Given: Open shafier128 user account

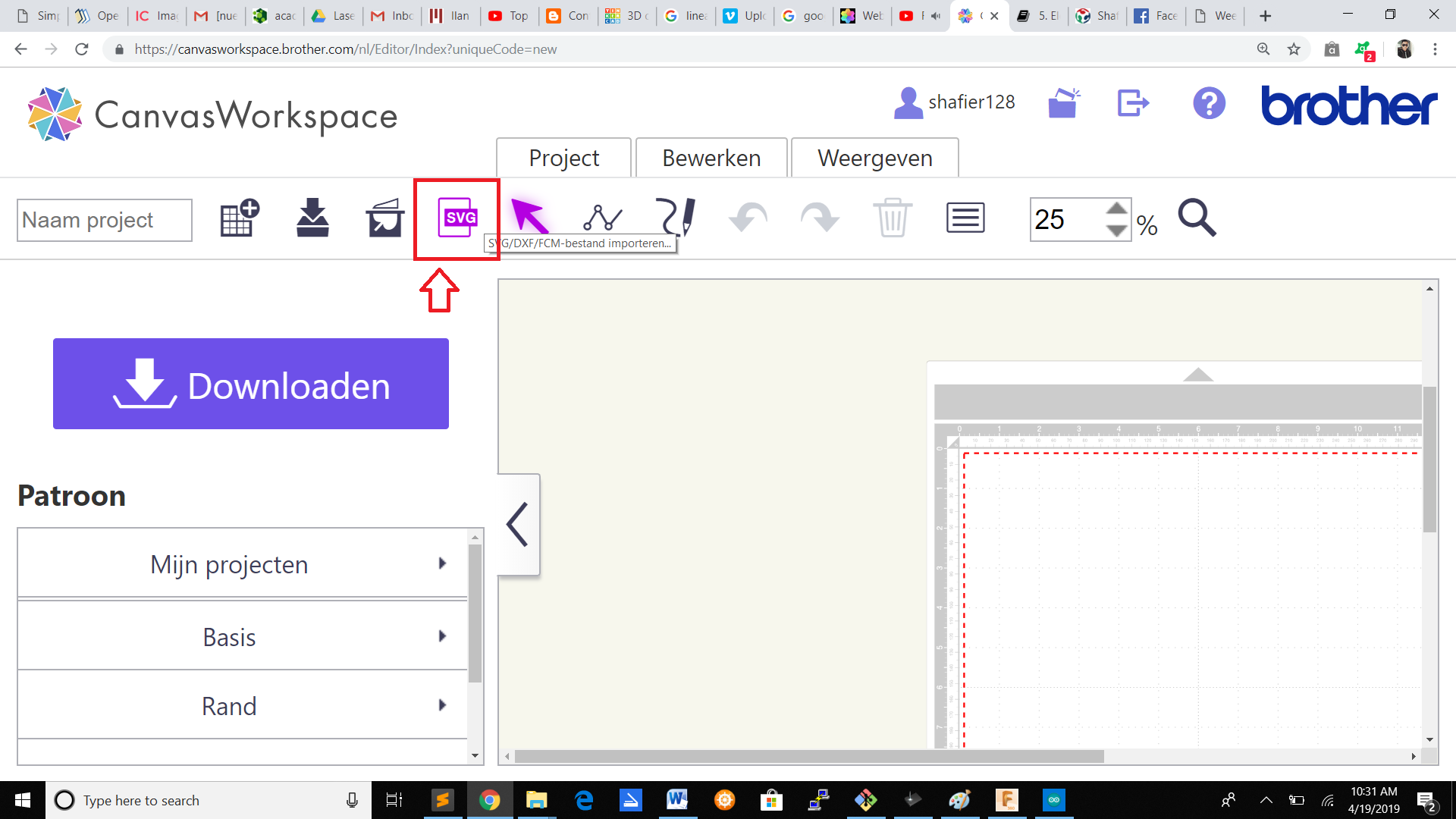Looking at the screenshot, I should (x=955, y=102).
